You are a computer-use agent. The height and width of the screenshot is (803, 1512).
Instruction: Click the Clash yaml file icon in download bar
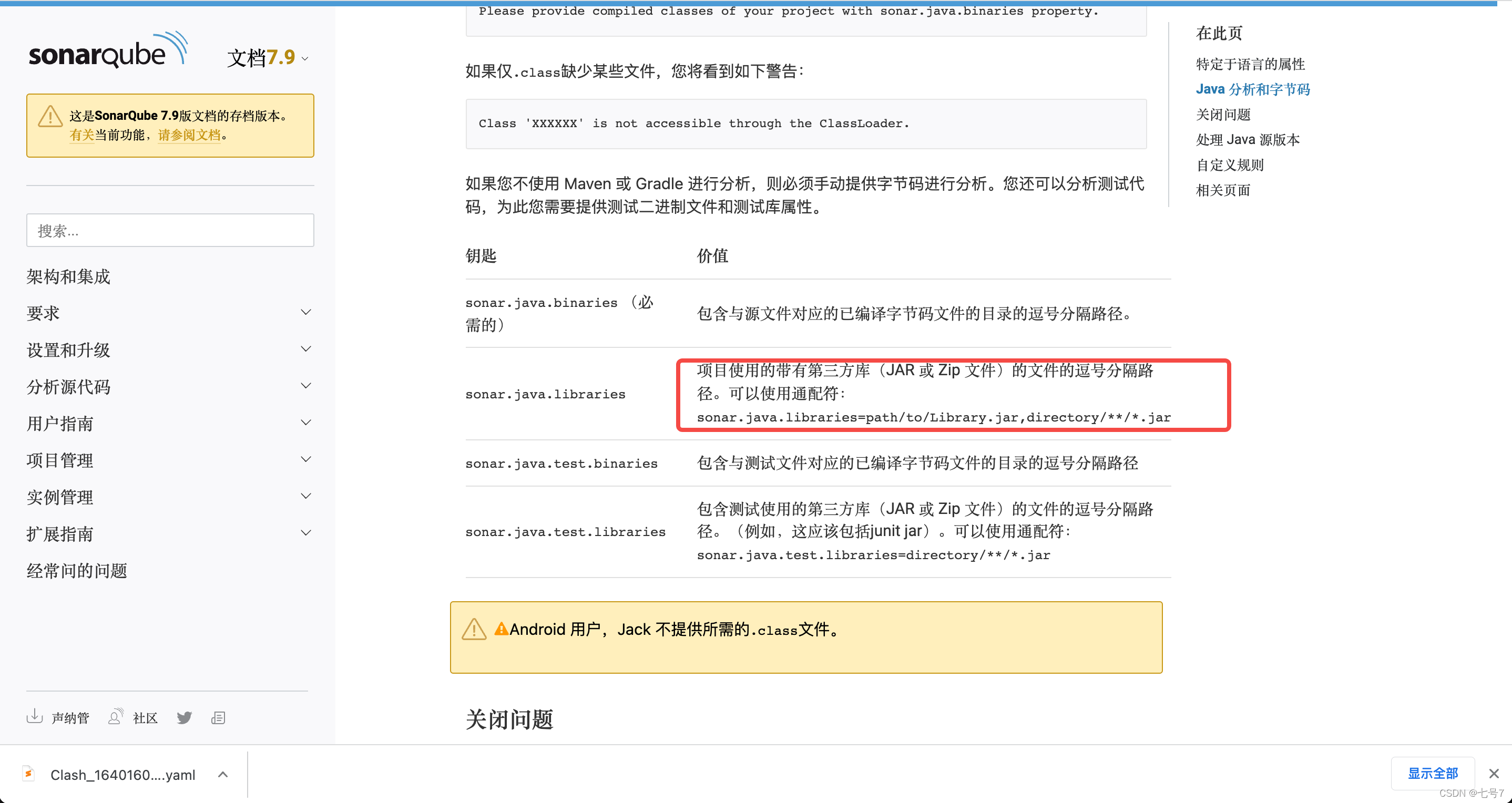click(28, 774)
